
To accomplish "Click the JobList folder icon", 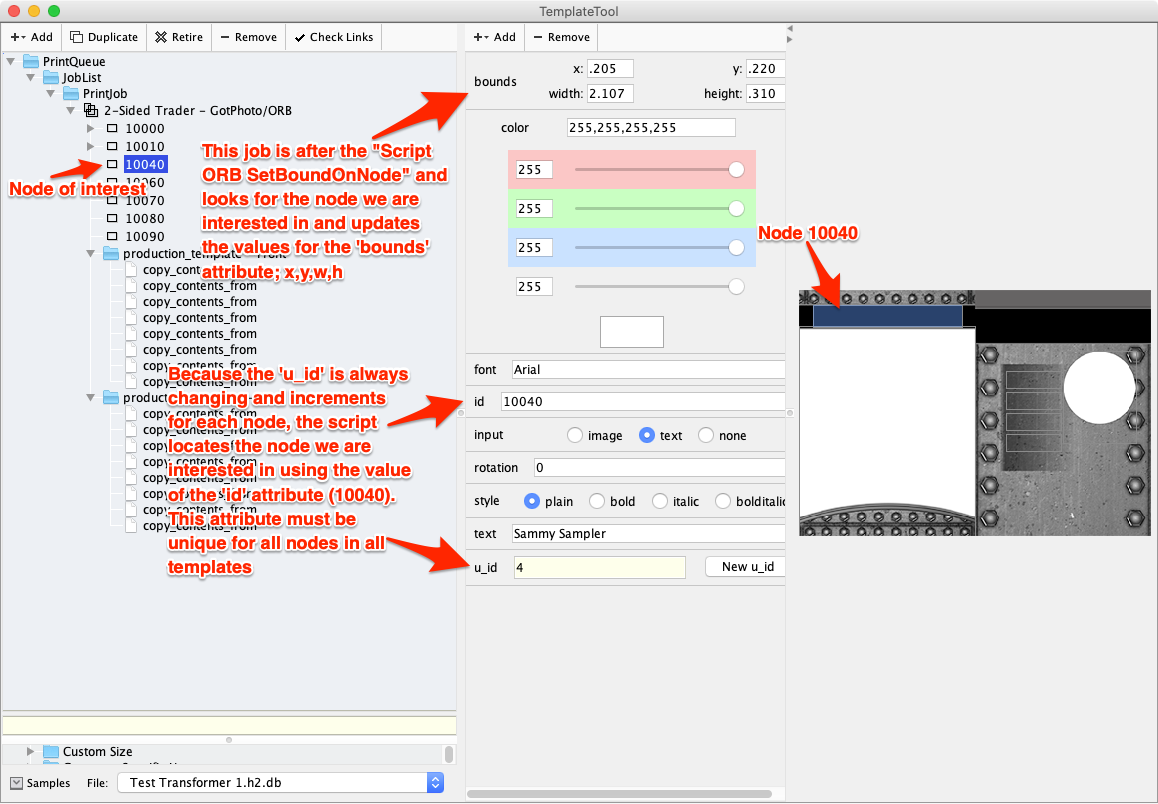I will [x=50, y=78].
